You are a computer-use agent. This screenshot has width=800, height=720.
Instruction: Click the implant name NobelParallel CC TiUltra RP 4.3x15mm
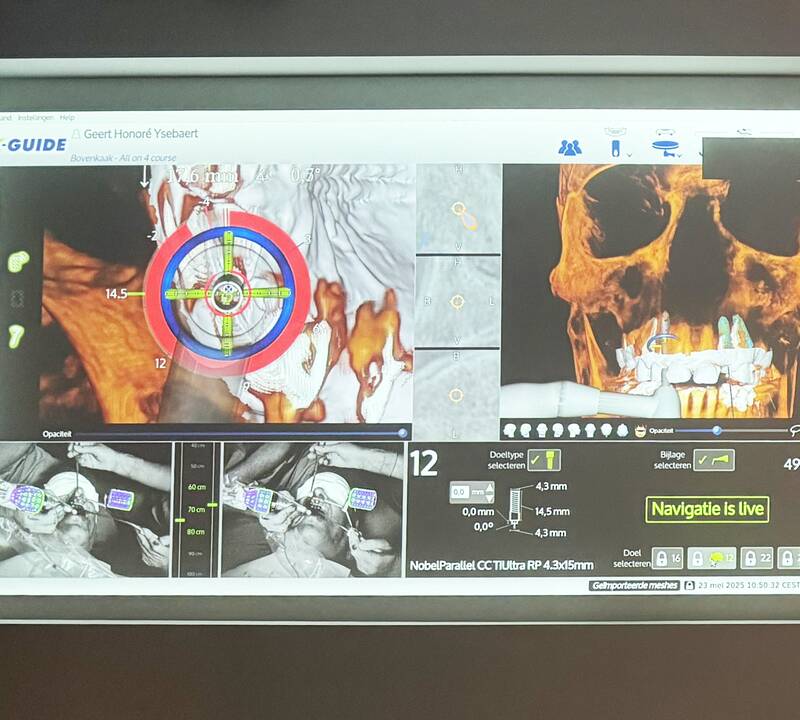pyautogui.click(x=502, y=565)
